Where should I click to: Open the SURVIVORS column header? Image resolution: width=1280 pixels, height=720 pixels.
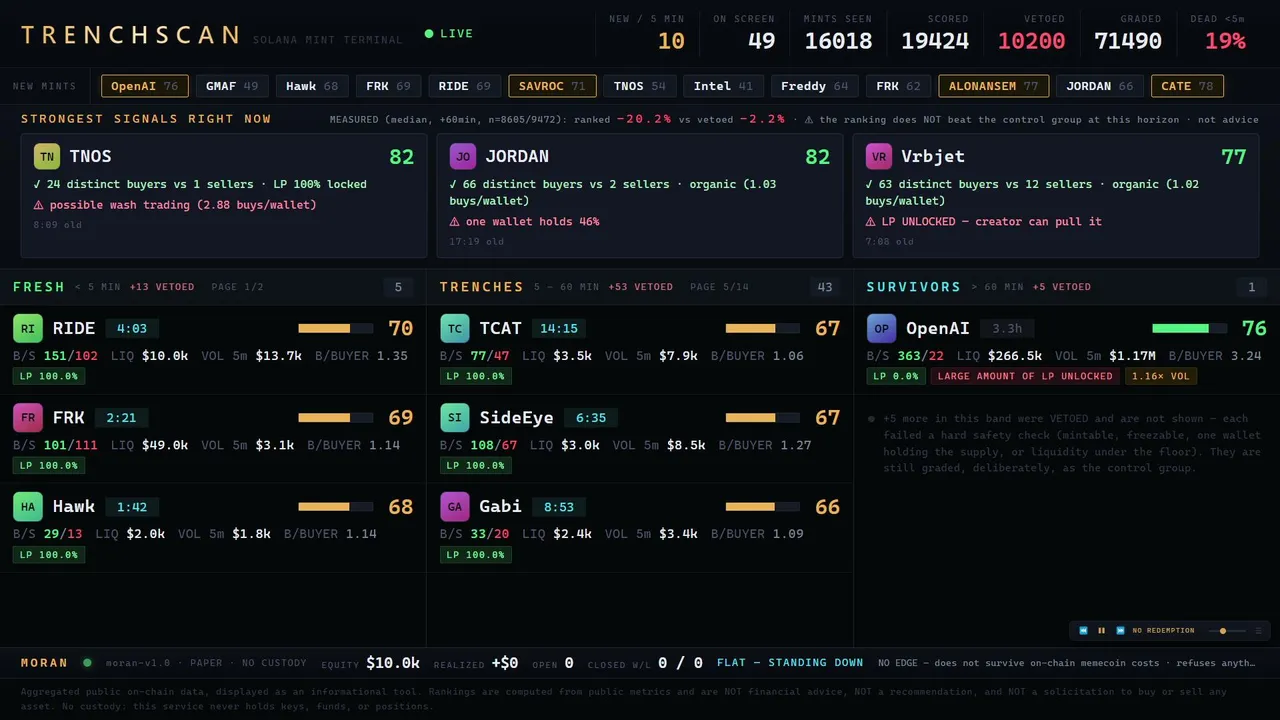[x=914, y=287]
